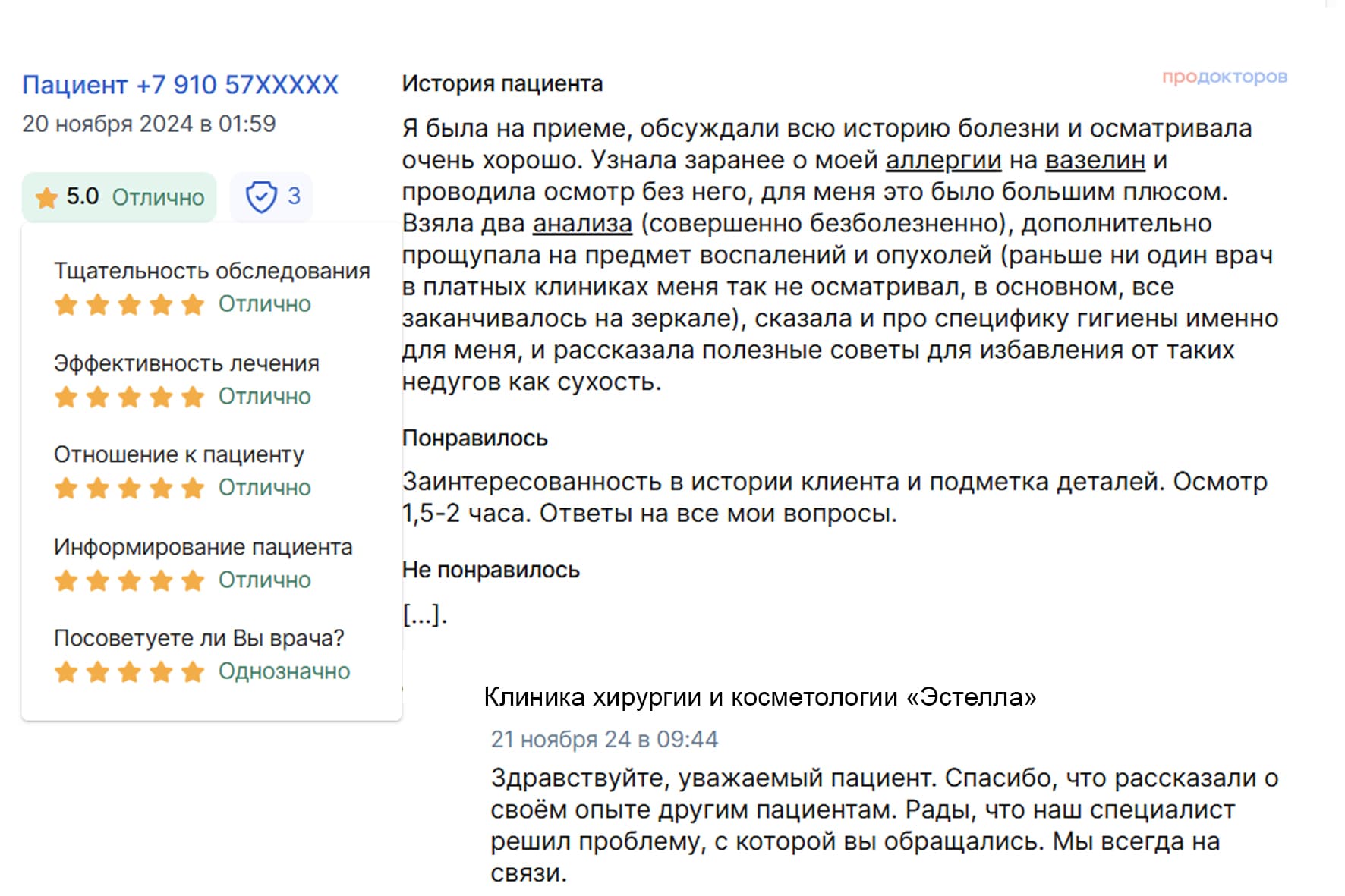1345x896 pixels.
Task: Open the underlined link 'вазелин'
Action: point(1095,161)
